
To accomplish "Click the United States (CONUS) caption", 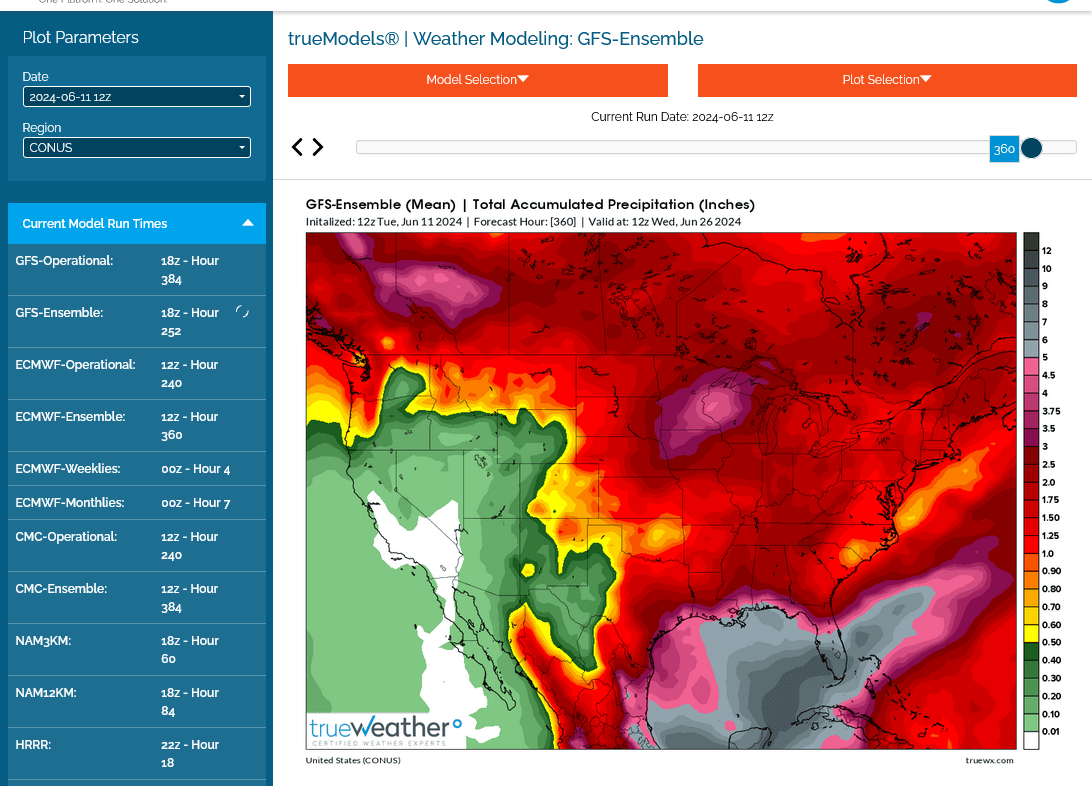I will point(353,760).
